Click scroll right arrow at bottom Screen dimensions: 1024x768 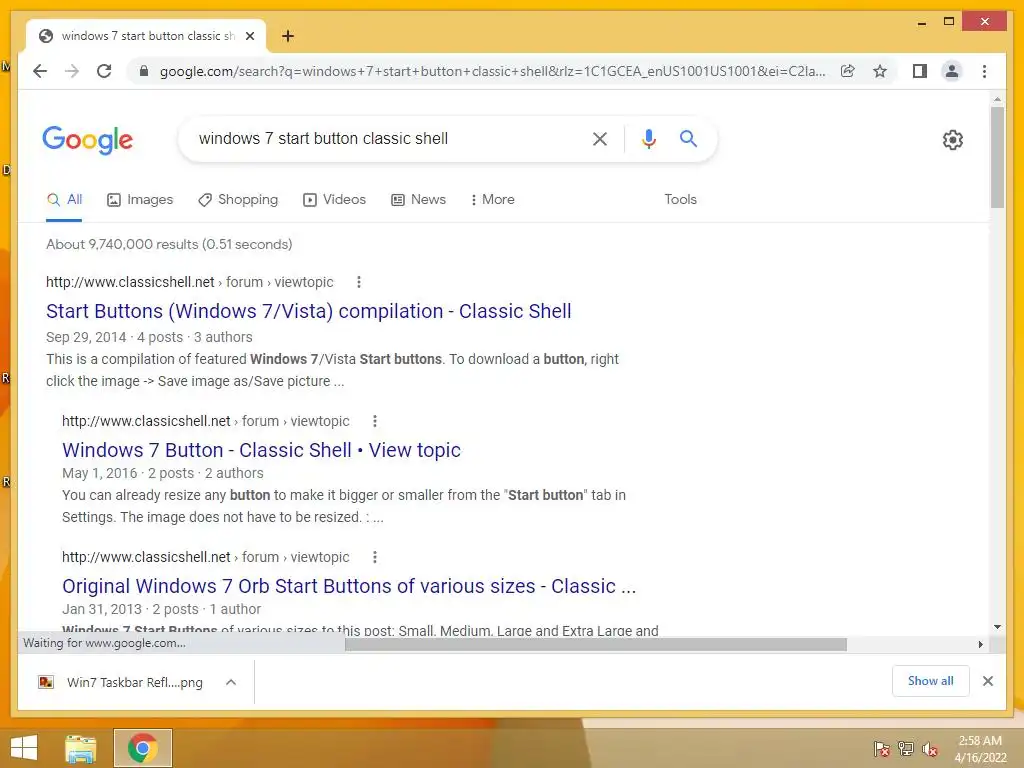[x=980, y=645]
